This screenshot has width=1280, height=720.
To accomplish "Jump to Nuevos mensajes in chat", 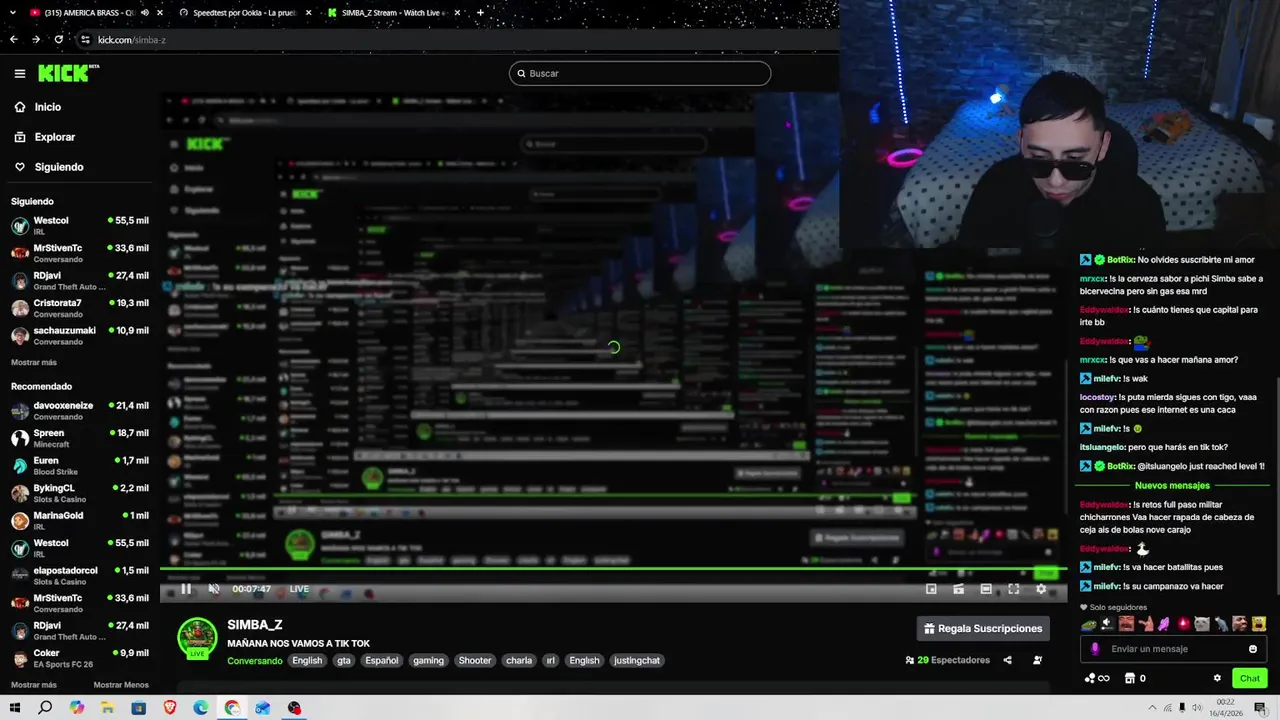I will click(x=1172, y=485).
